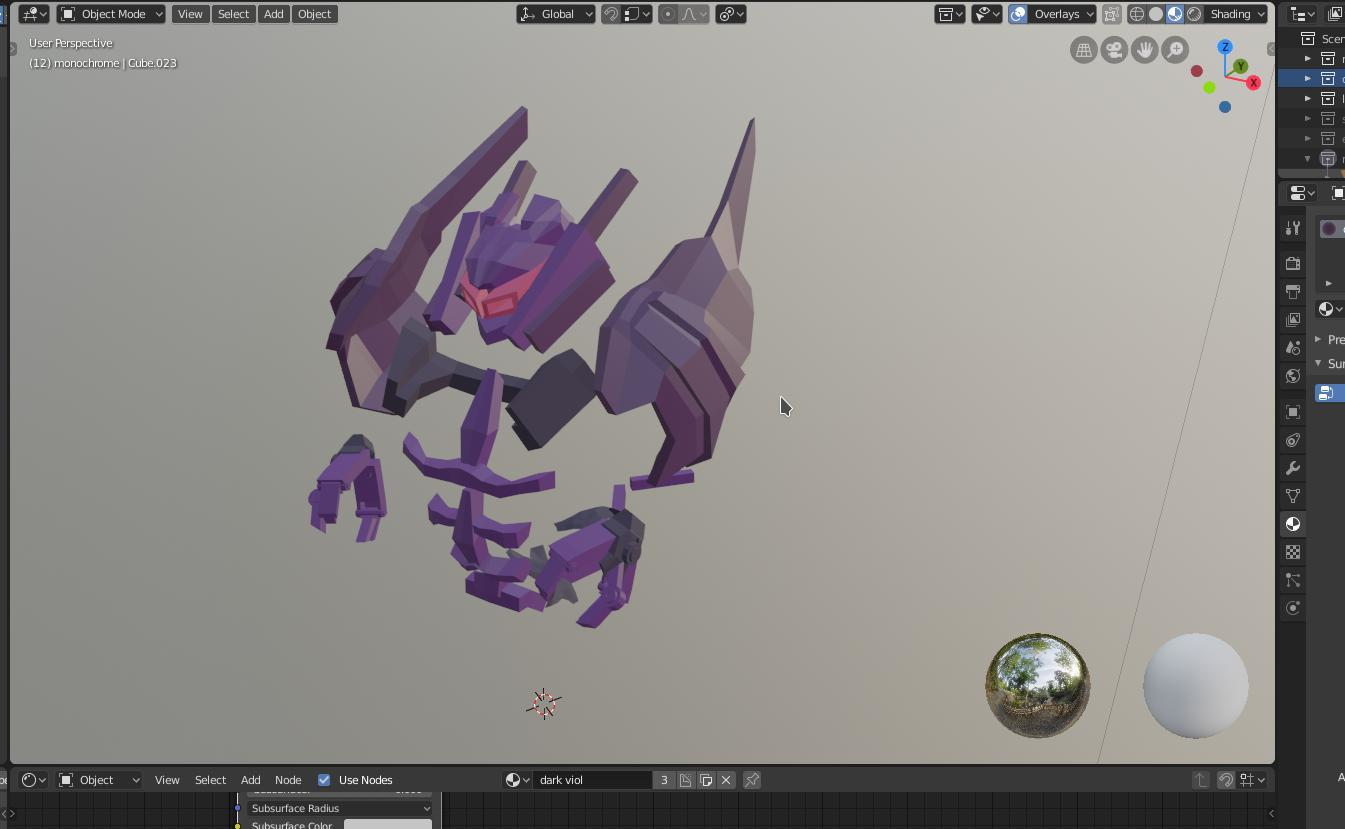This screenshot has width=1345, height=829.
Task: Toggle viewport overlays visibility
Action: (1018, 14)
